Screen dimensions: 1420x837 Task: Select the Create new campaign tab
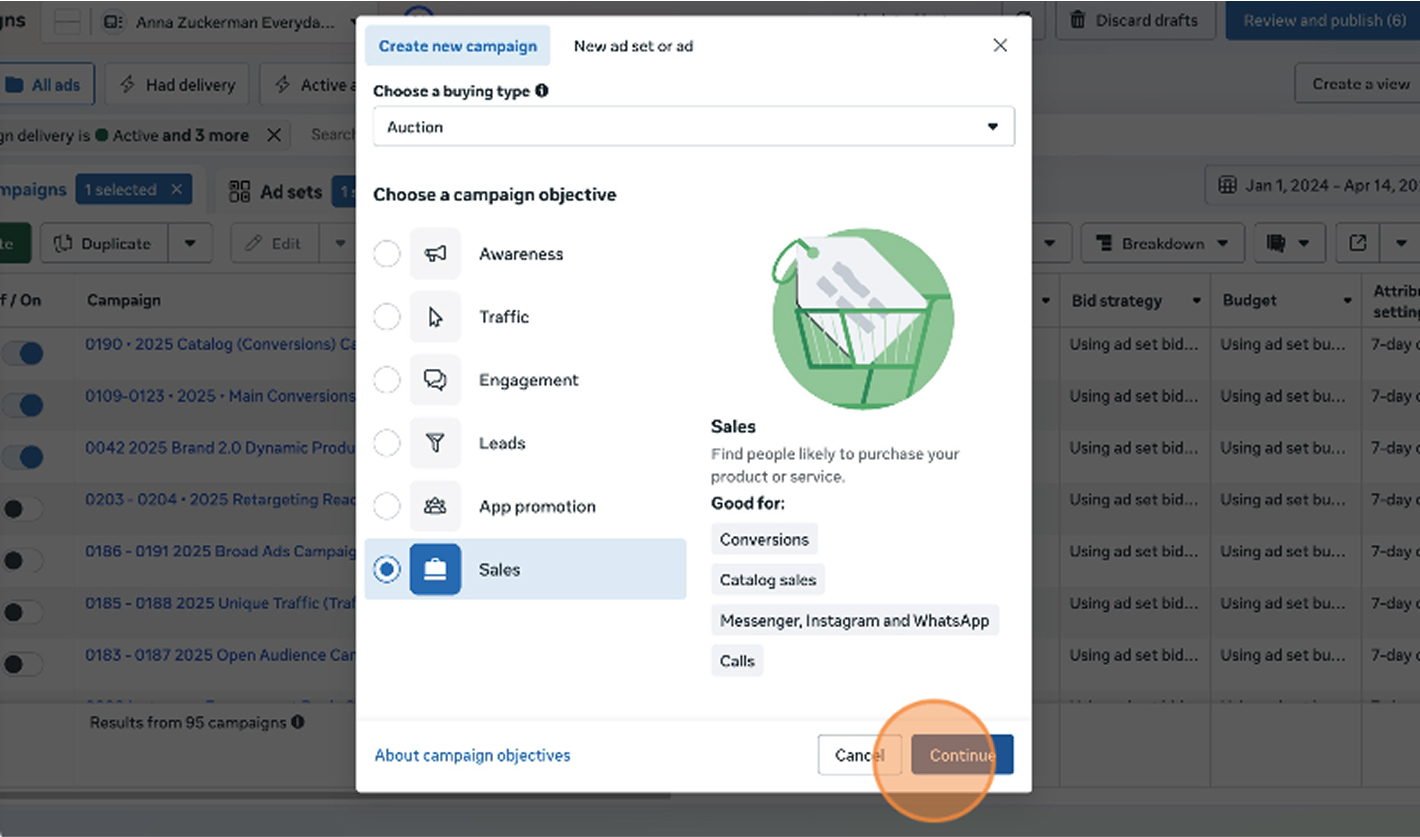(x=457, y=46)
